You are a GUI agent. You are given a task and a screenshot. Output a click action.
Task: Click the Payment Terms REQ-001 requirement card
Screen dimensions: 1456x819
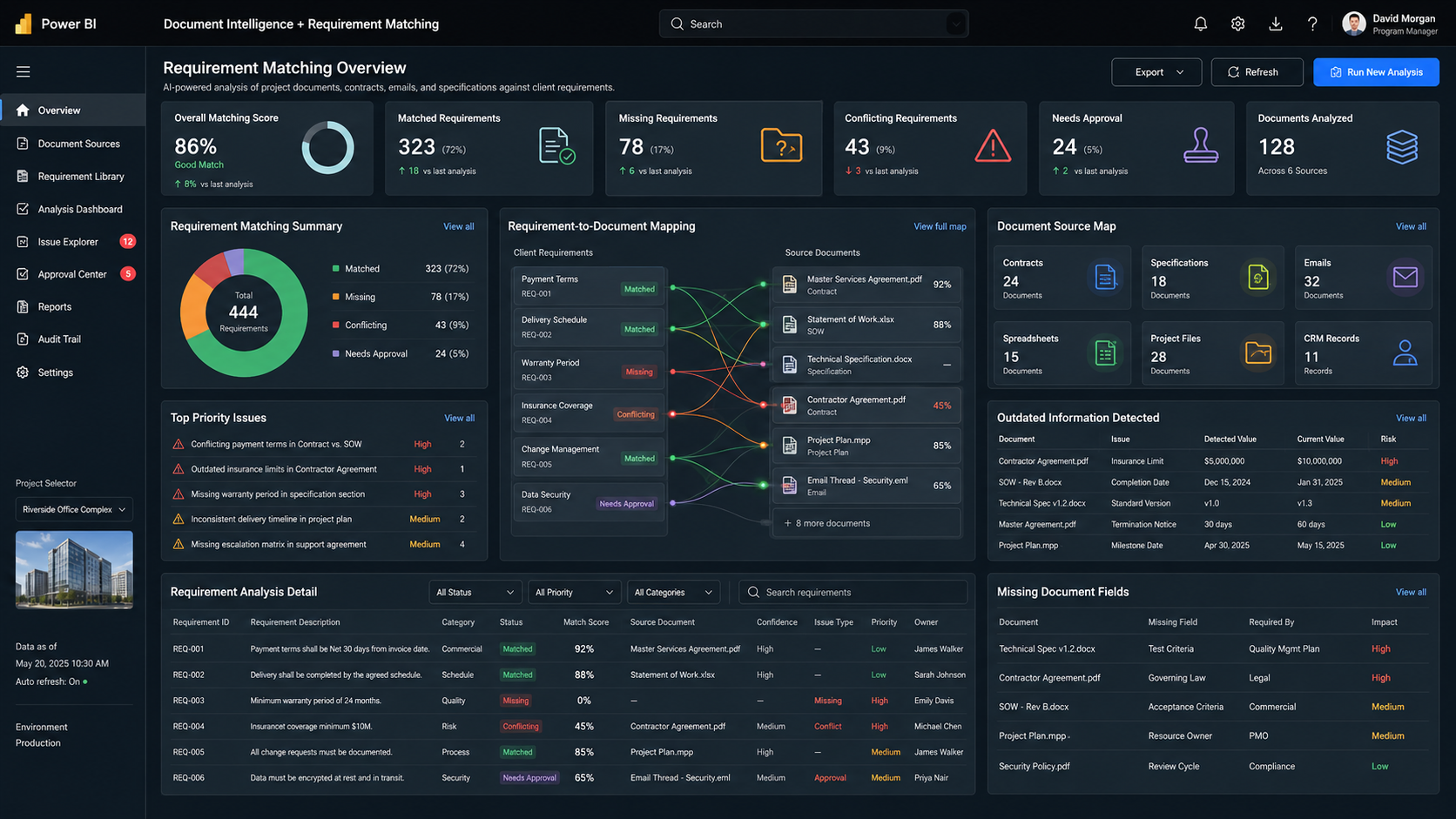point(590,286)
